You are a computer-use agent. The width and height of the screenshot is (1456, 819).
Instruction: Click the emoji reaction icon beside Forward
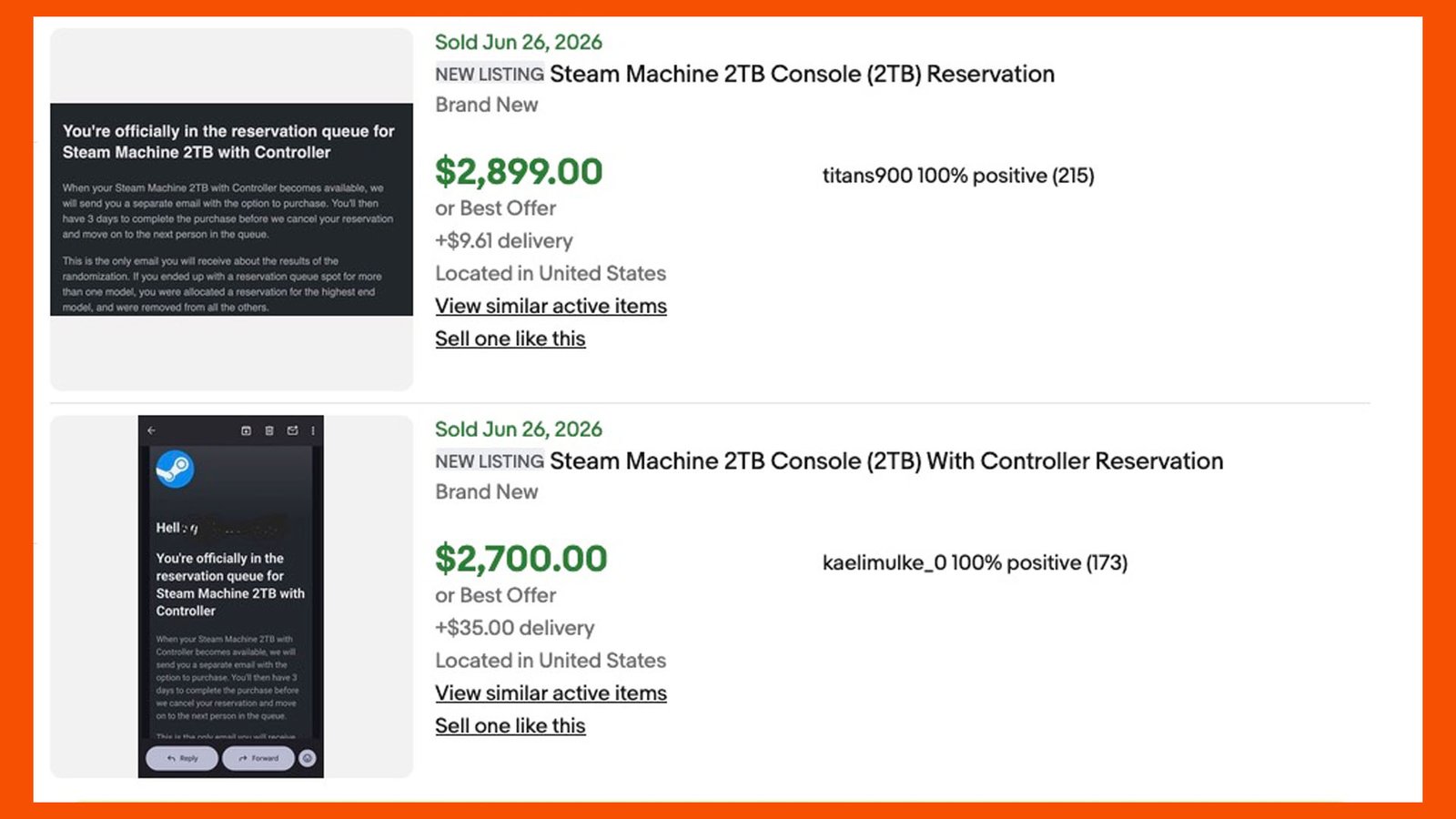click(308, 758)
